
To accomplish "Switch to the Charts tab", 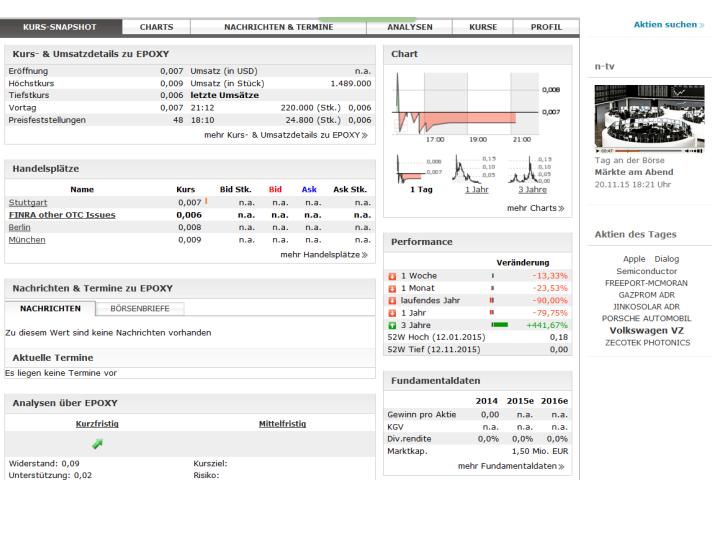I will coord(157,27).
